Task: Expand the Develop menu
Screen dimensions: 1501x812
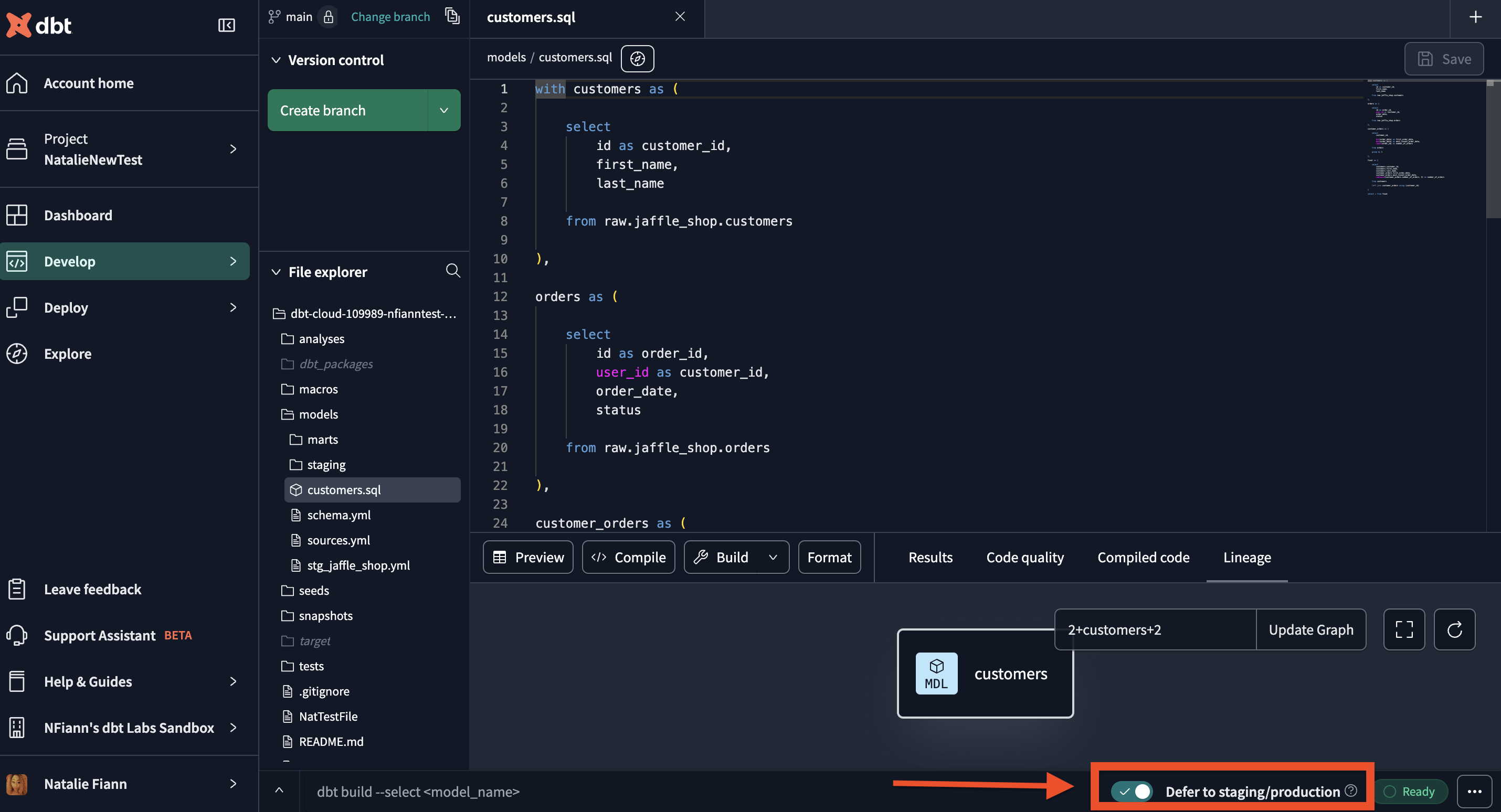Action: (x=233, y=261)
